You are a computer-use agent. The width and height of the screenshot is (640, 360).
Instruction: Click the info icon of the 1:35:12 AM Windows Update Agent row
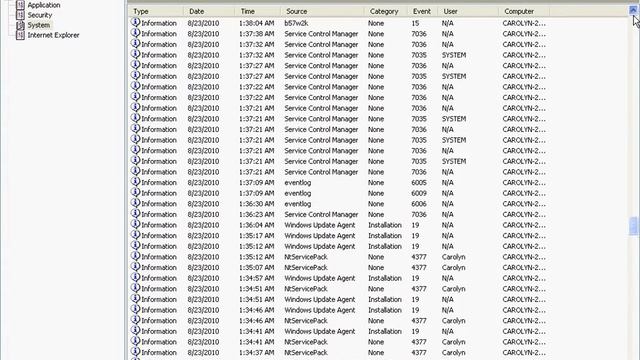(x=135, y=246)
